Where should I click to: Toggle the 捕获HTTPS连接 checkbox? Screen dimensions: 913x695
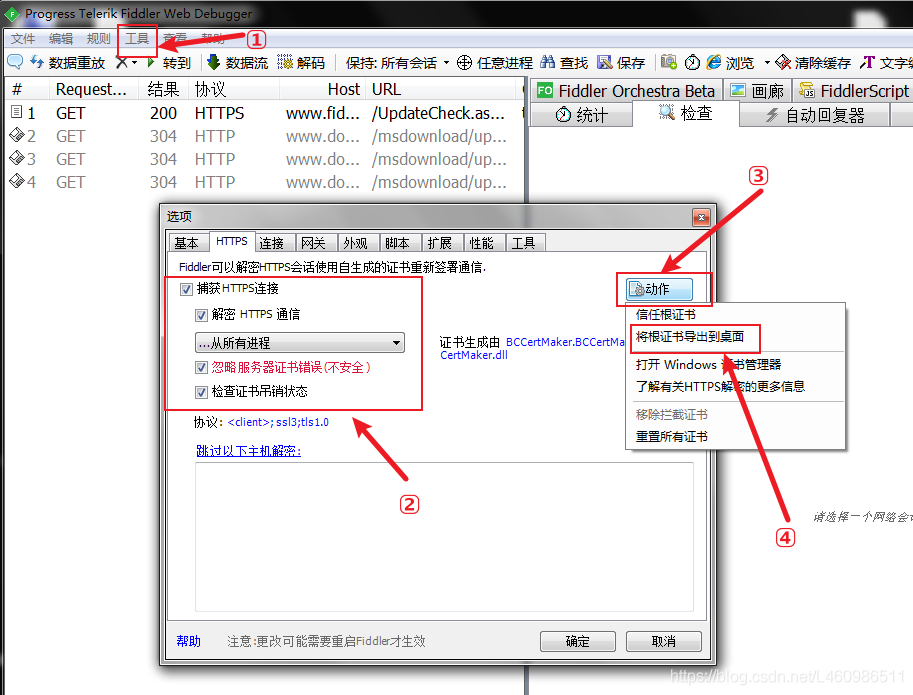(186, 289)
